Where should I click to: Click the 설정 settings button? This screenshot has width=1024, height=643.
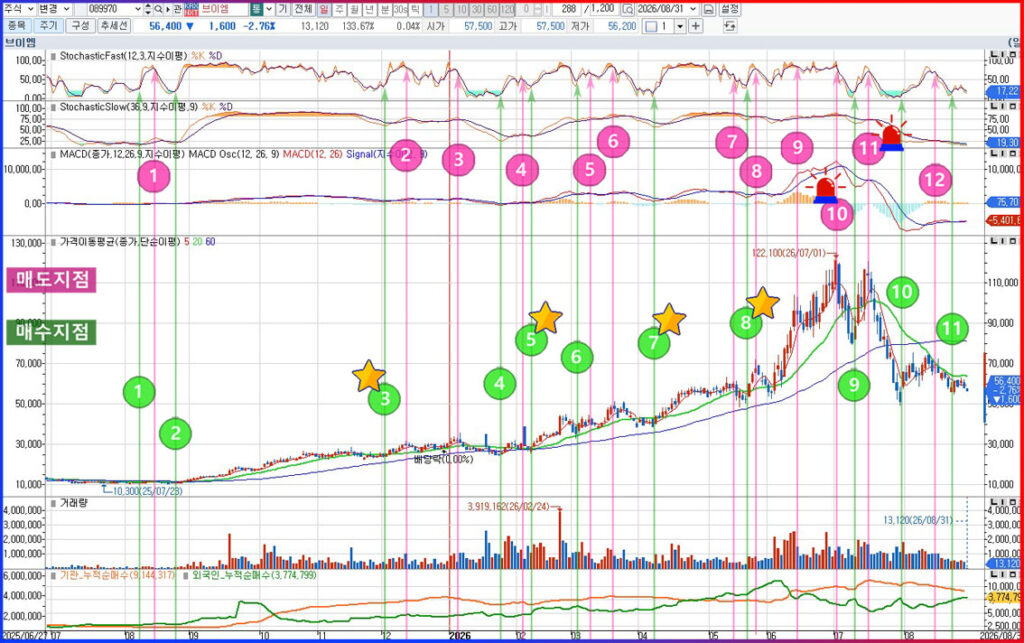pyautogui.click(x=730, y=9)
